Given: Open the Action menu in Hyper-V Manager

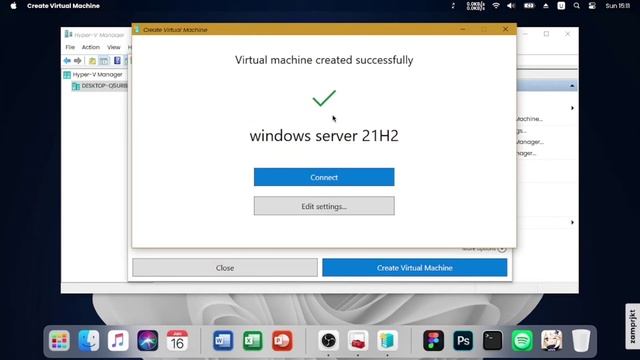Looking at the screenshot, I should [91, 47].
